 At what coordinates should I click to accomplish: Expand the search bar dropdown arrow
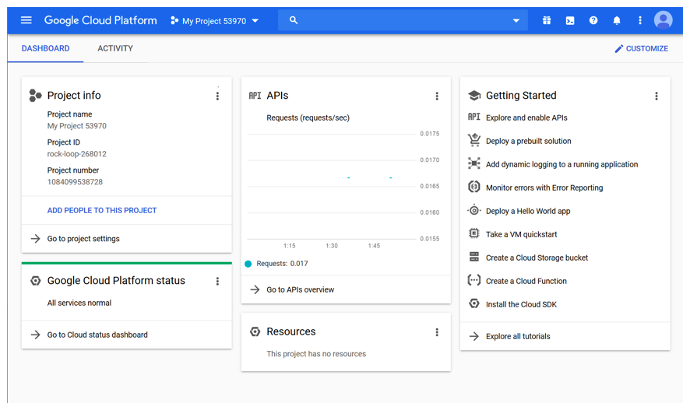pos(516,21)
